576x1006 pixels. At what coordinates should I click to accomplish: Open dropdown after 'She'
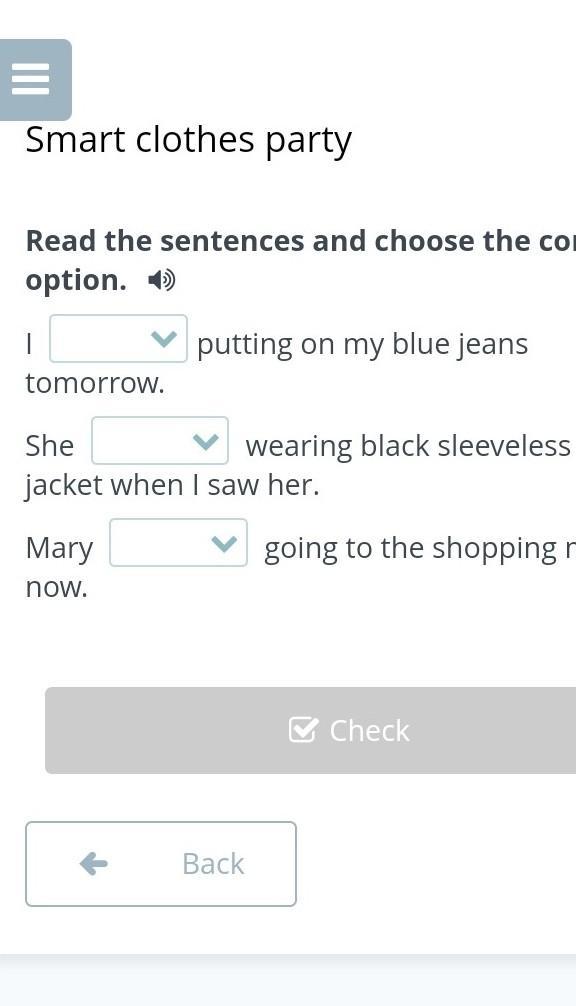click(160, 440)
